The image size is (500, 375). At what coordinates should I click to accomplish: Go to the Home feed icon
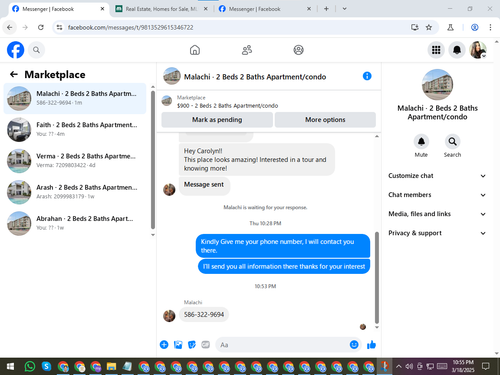point(195,50)
